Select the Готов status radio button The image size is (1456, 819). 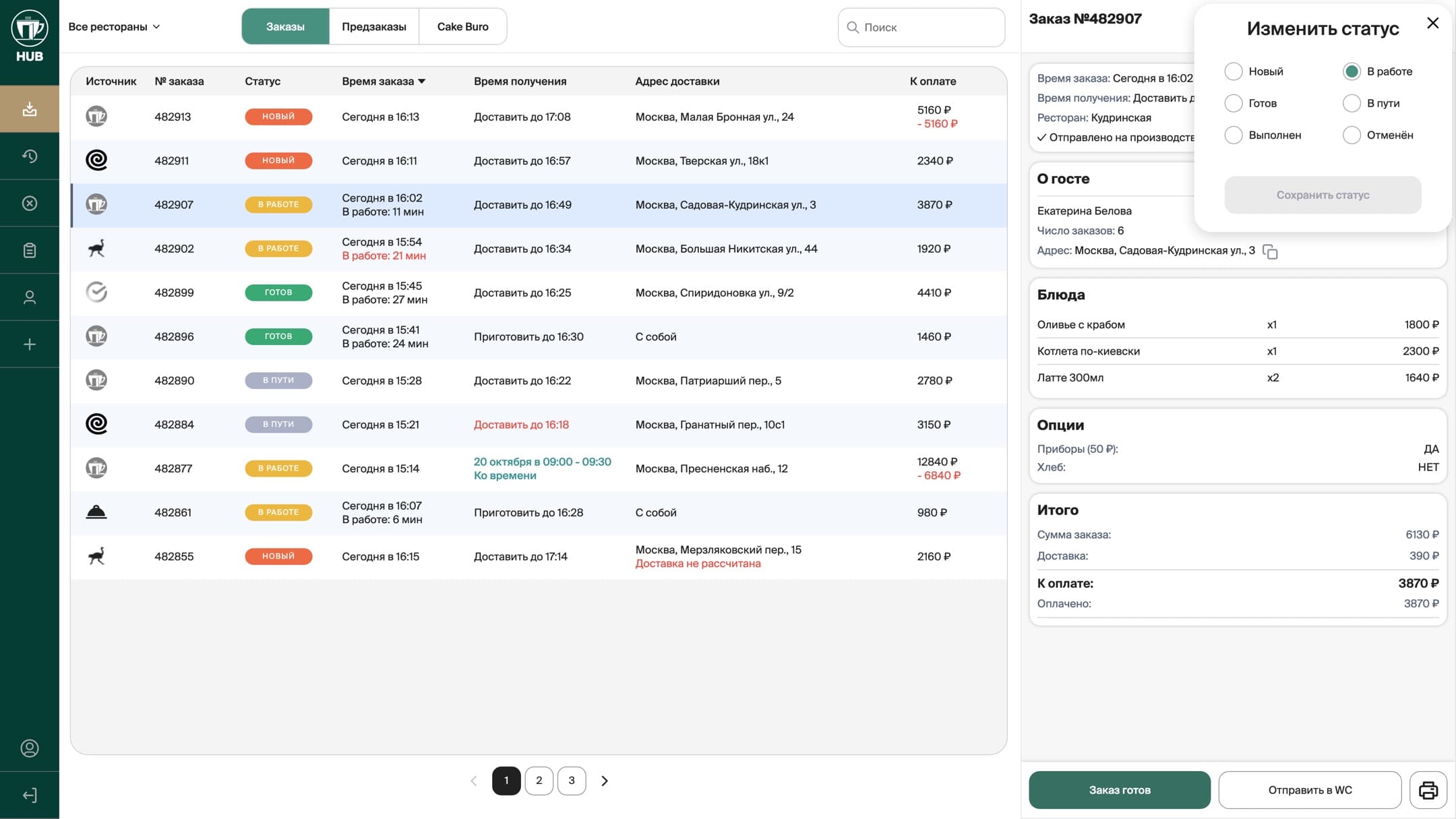click(1233, 103)
